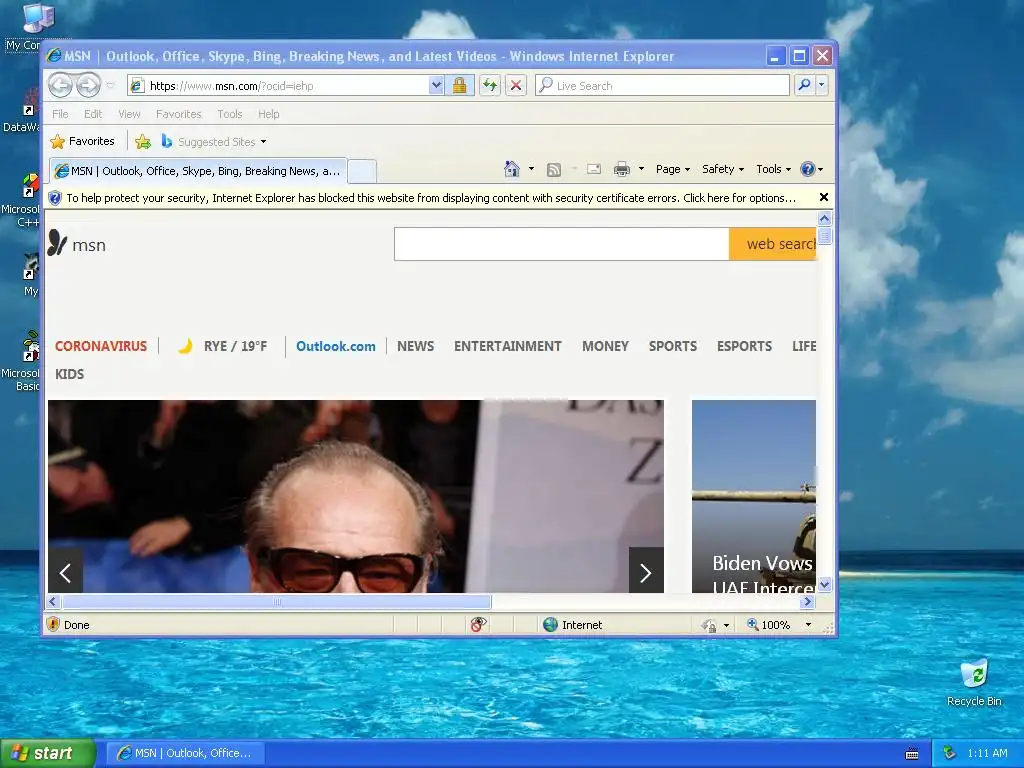Open Tools in the menu bar

coord(230,114)
